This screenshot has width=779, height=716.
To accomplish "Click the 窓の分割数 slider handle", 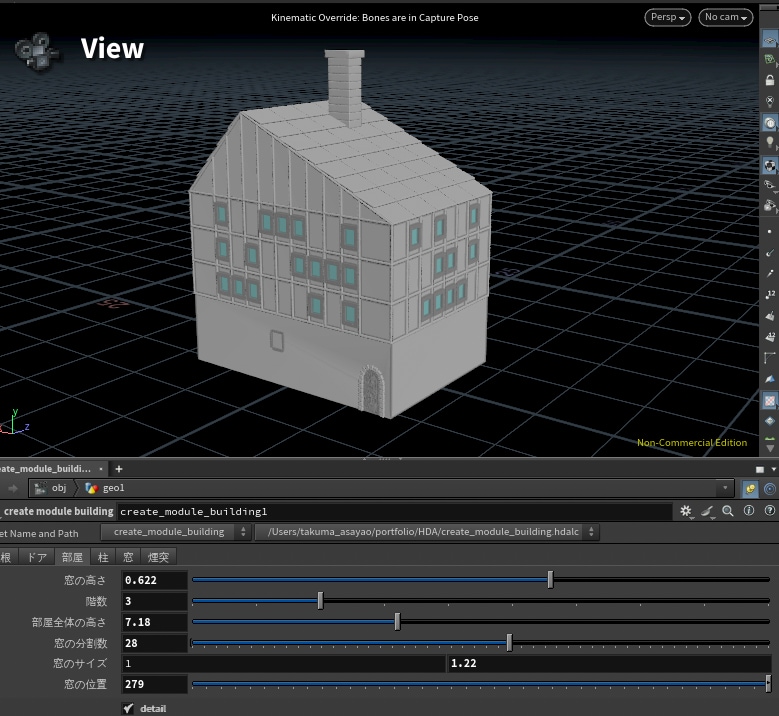I will [x=509, y=642].
